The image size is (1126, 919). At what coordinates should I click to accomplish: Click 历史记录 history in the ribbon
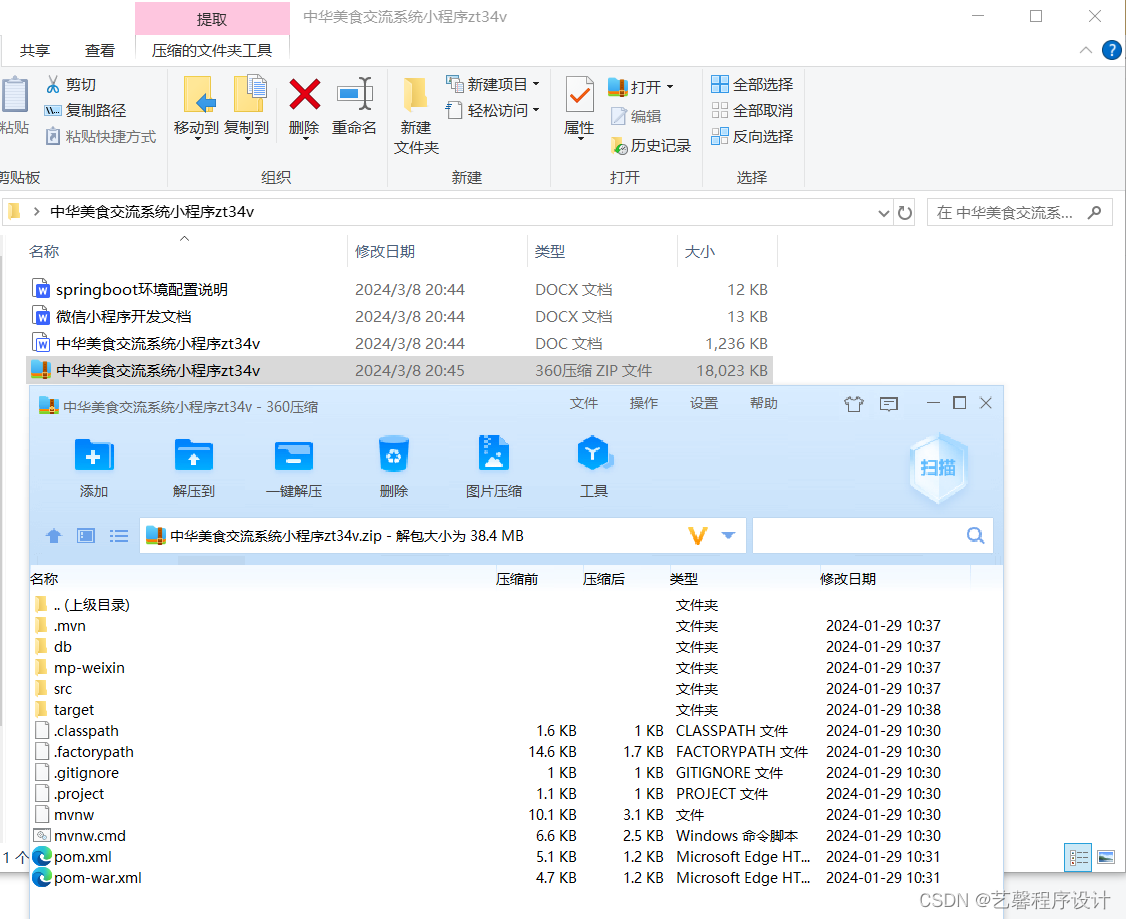[651, 146]
